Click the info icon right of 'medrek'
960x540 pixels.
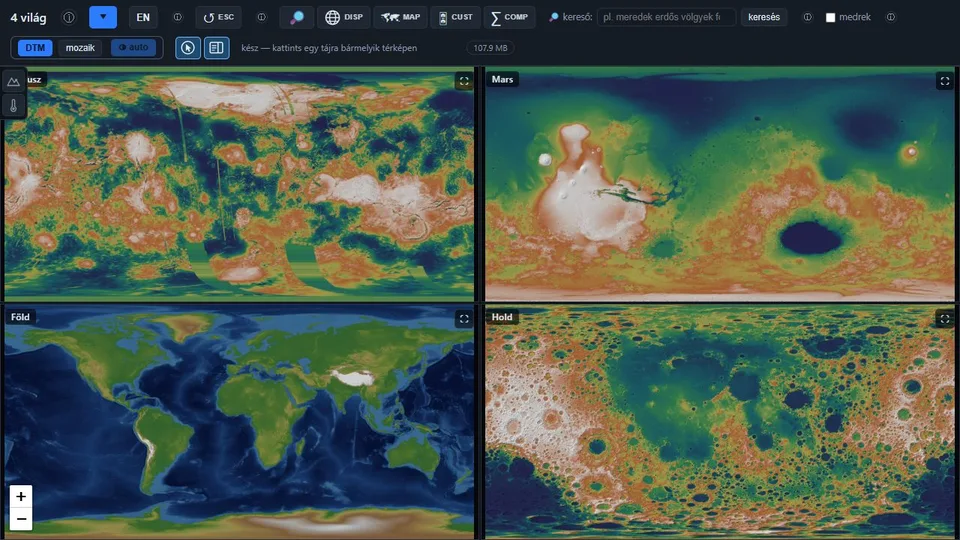(x=891, y=17)
